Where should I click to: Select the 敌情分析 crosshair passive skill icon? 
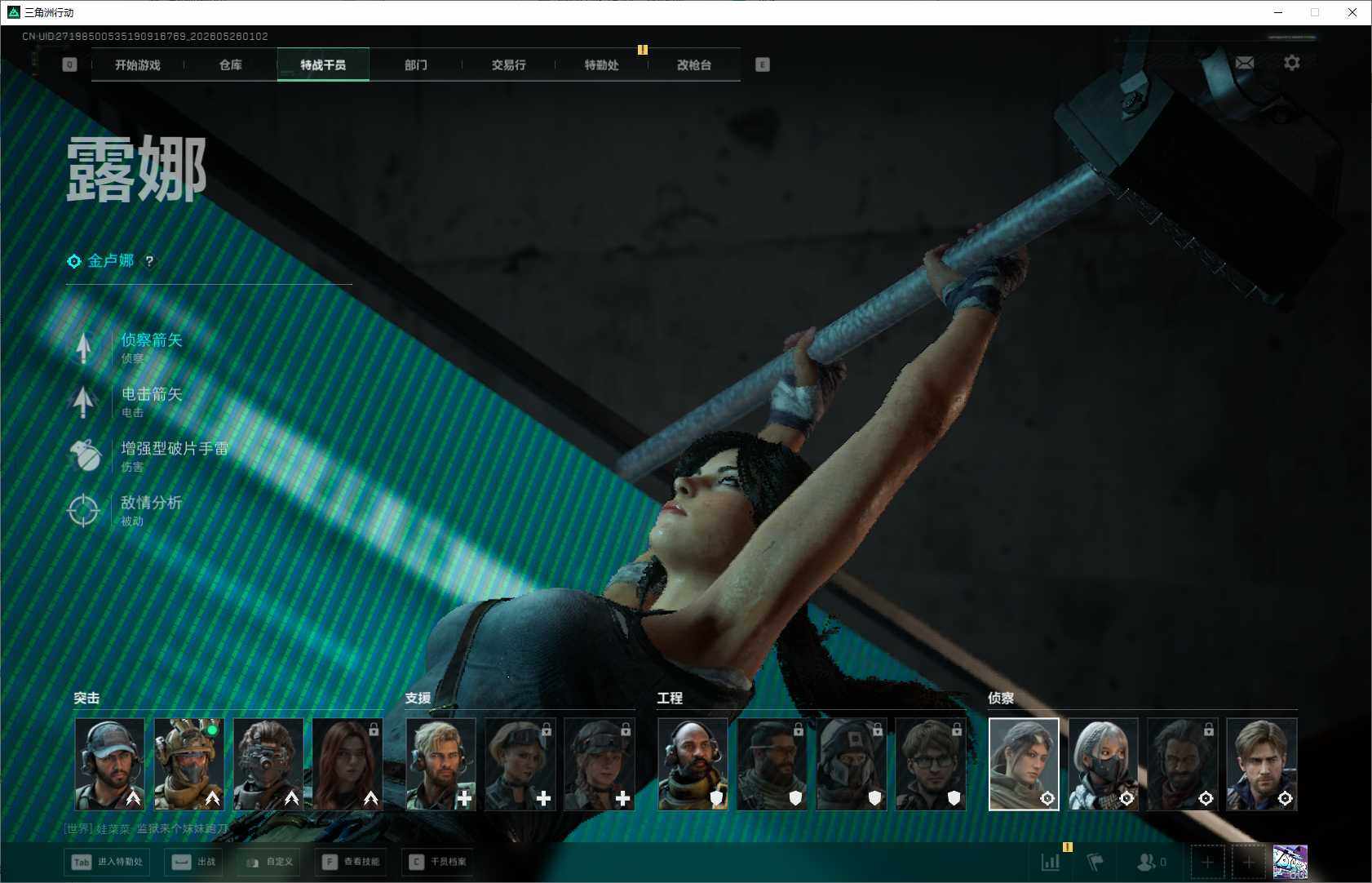(83, 511)
